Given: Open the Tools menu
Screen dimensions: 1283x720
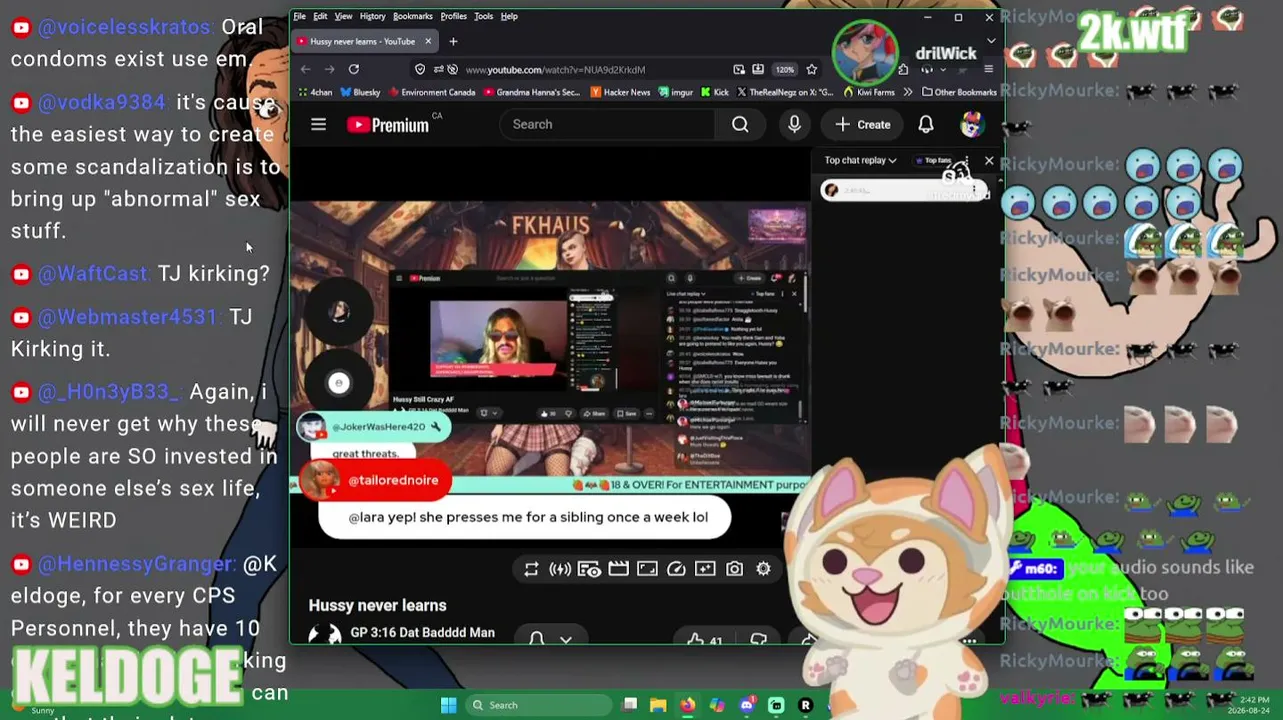Looking at the screenshot, I should (x=483, y=16).
